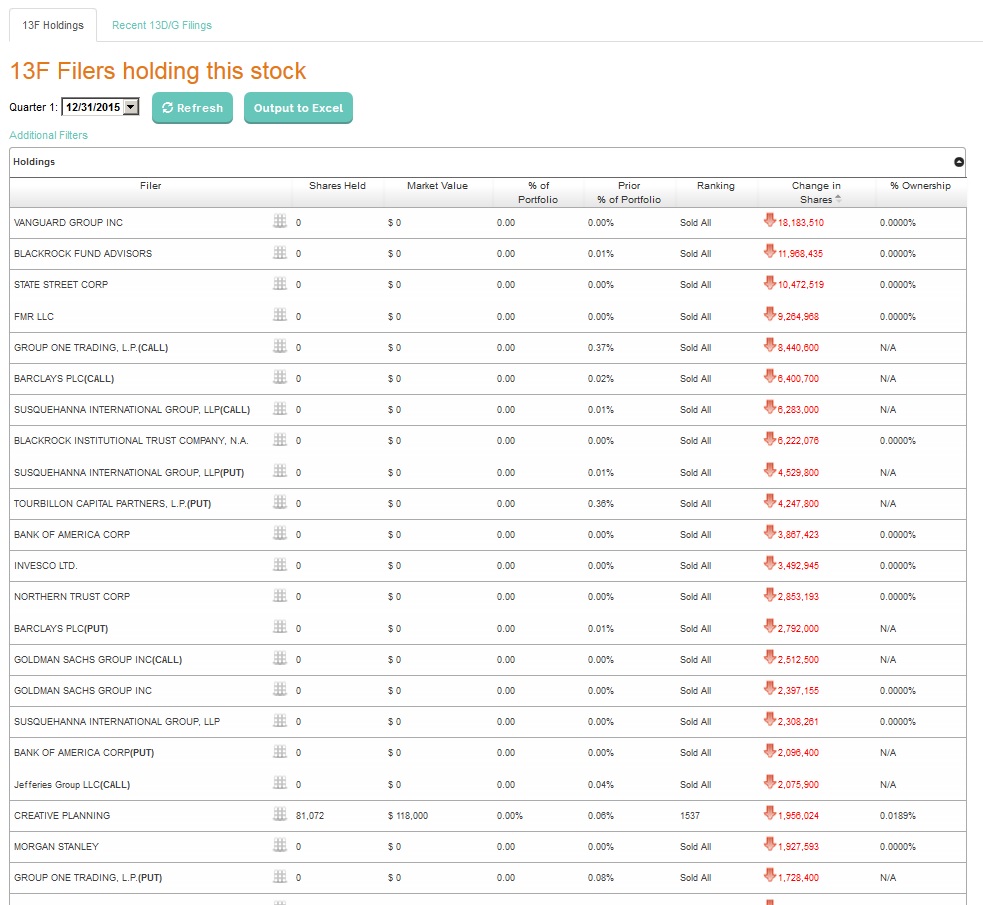Viewport: 983px width, 905px height.
Task: Switch to Recent 13D/G Filings tab
Action: pyautogui.click(x=162, y=25)
